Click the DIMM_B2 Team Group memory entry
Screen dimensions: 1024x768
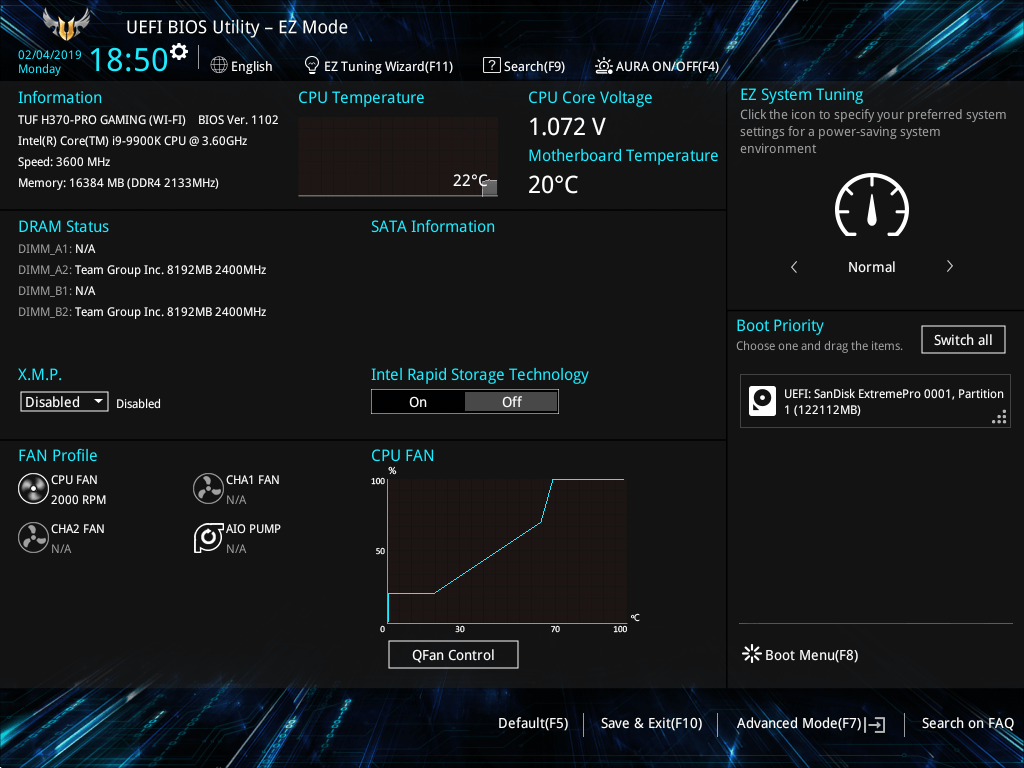tap(142, 312)
